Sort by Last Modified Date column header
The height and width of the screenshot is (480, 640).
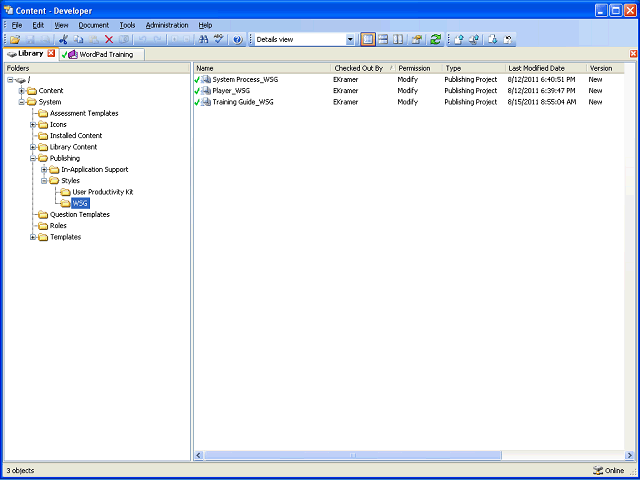546,68
